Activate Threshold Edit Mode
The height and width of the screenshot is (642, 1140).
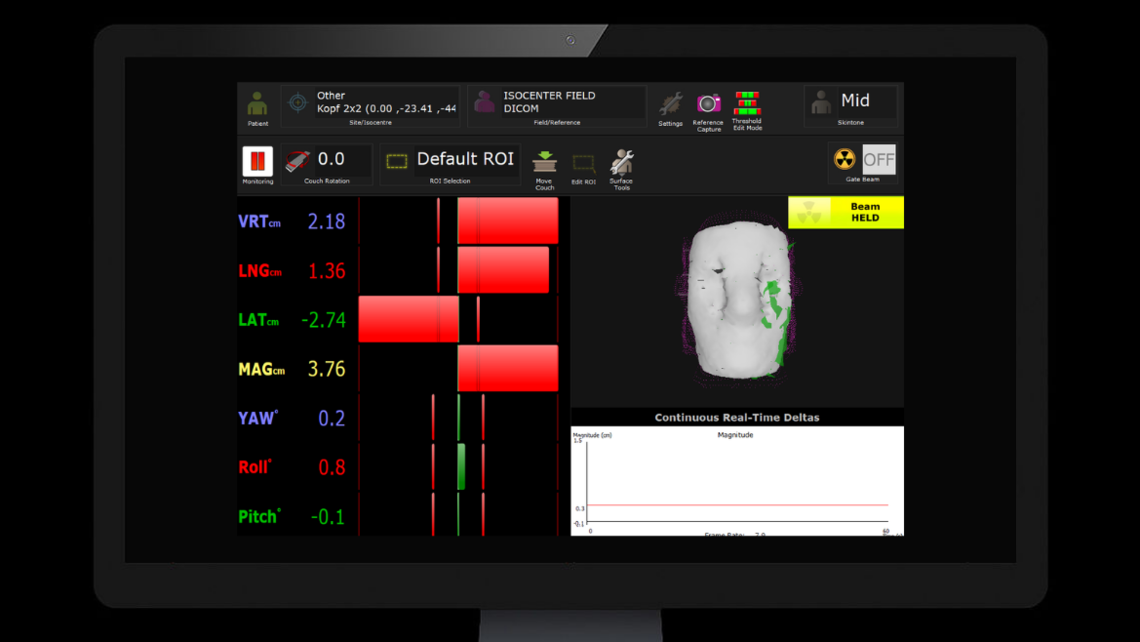click(x=747, y=105)
